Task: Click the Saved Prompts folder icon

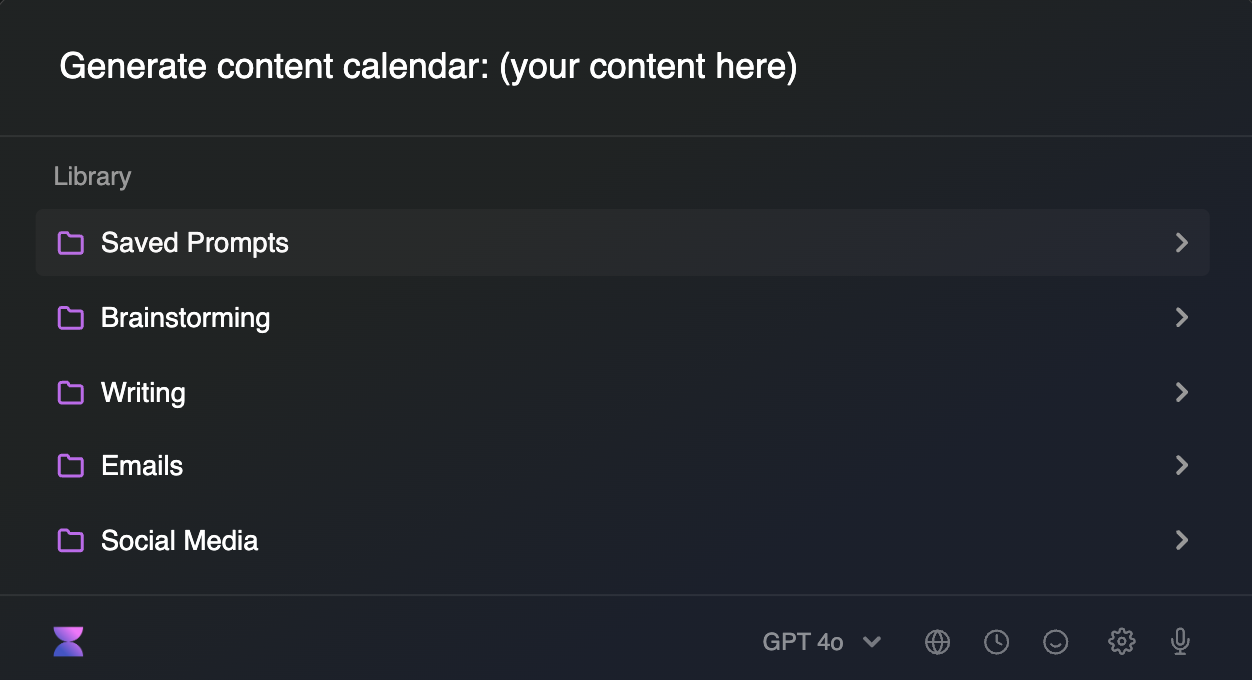Action: point(70,243)
